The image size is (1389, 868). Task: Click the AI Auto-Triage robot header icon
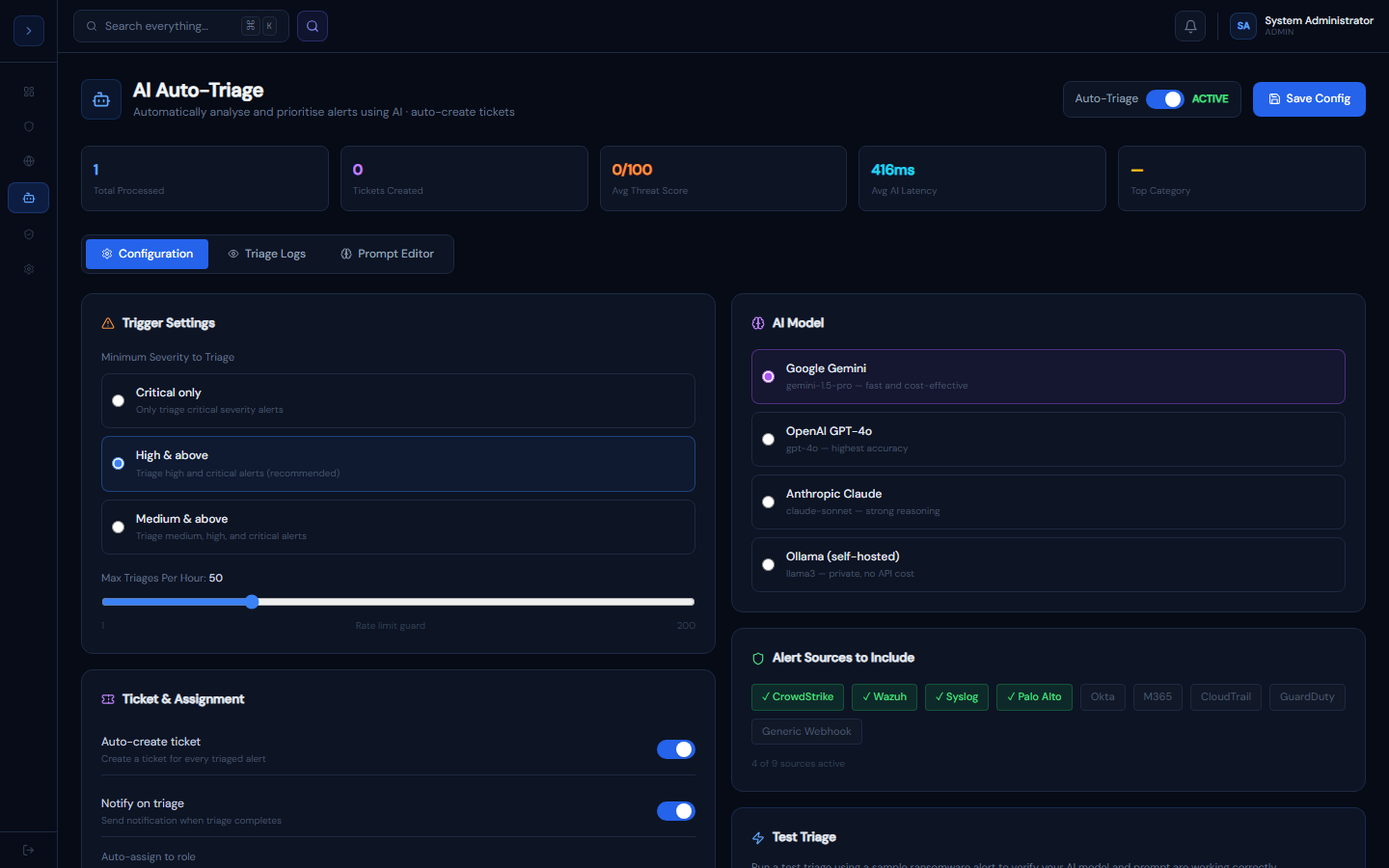101,99
